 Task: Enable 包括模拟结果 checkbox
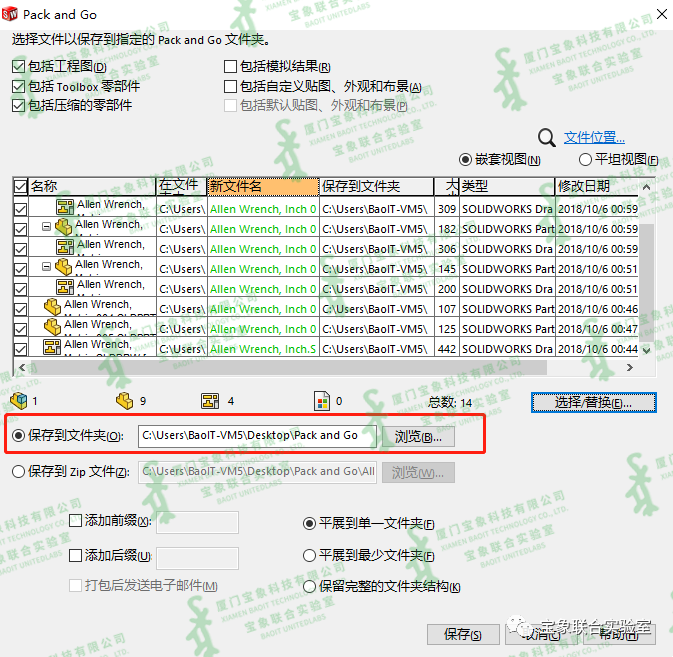[230, 67]
